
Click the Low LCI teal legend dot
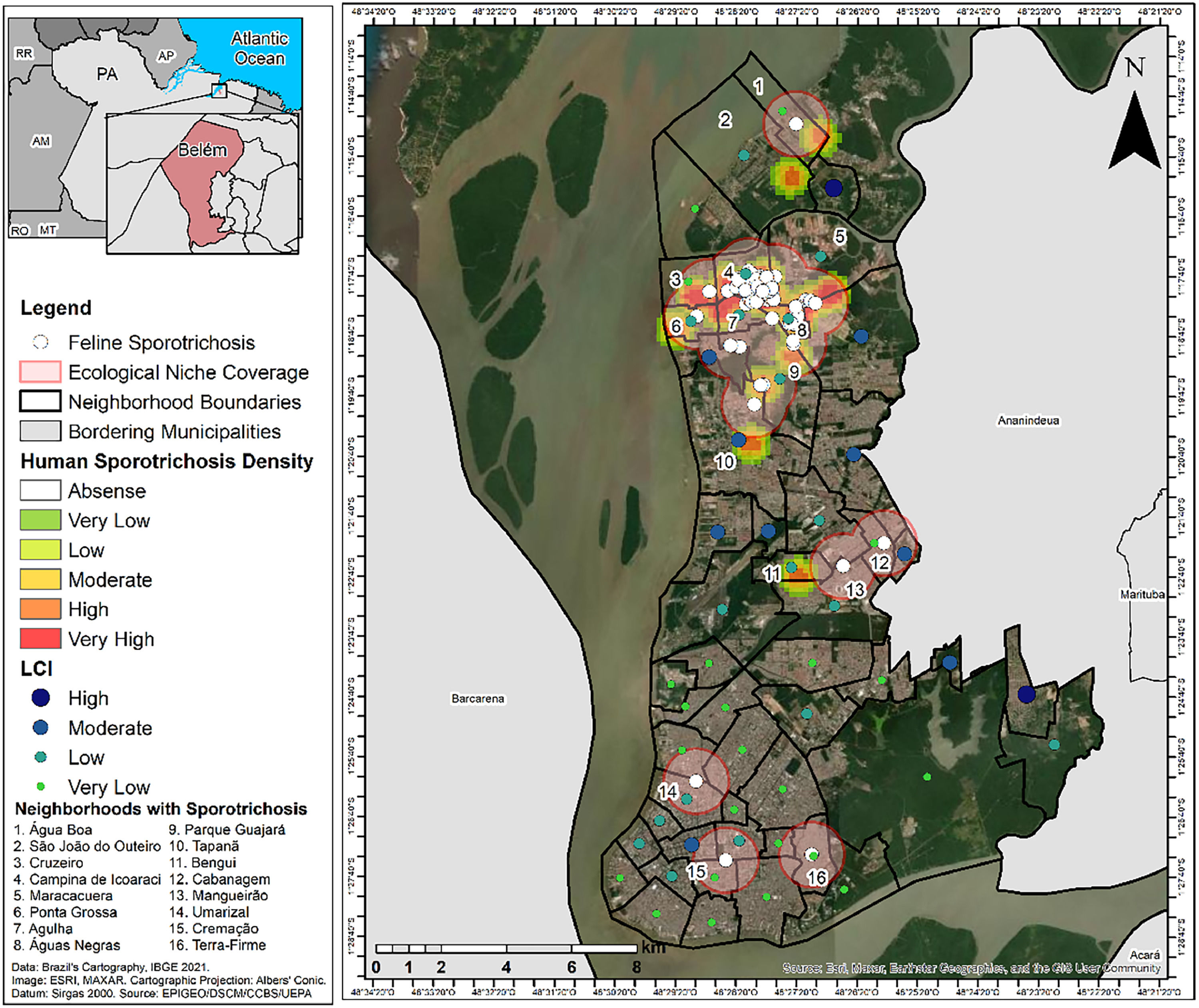[x=41, y=757]
